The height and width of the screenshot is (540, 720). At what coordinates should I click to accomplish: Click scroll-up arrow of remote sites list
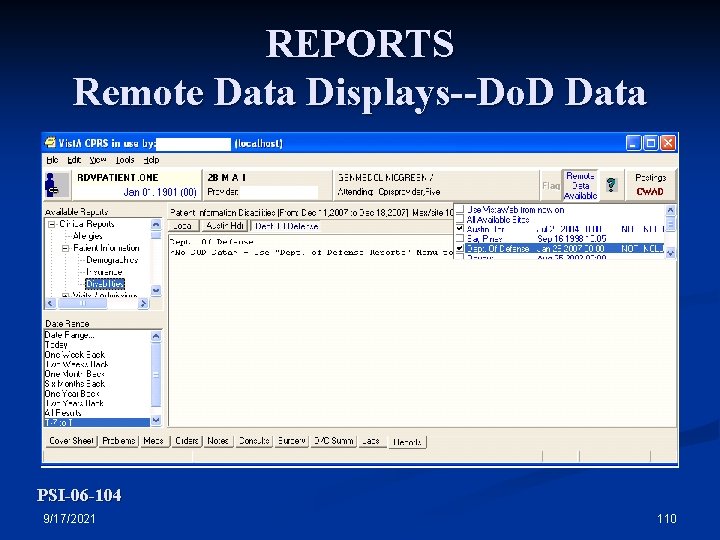click(x=670, y=210)
